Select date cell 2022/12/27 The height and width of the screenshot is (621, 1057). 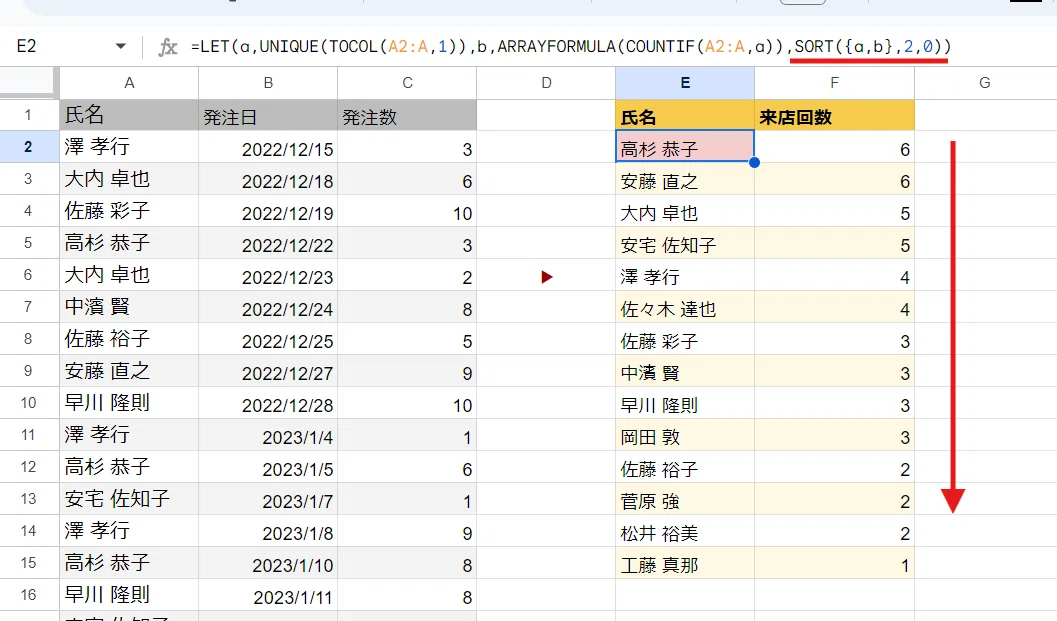(268, 372)
